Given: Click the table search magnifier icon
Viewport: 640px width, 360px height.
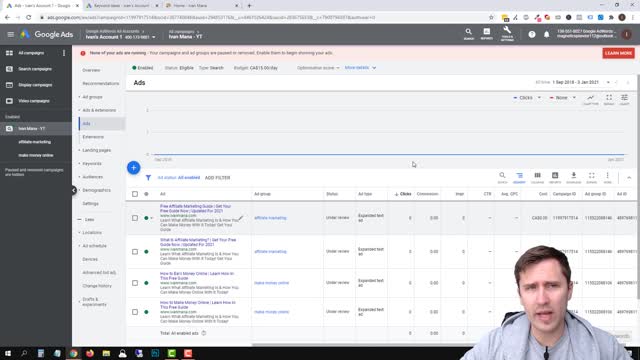Looking at the screenshot, I should point(502,177).
